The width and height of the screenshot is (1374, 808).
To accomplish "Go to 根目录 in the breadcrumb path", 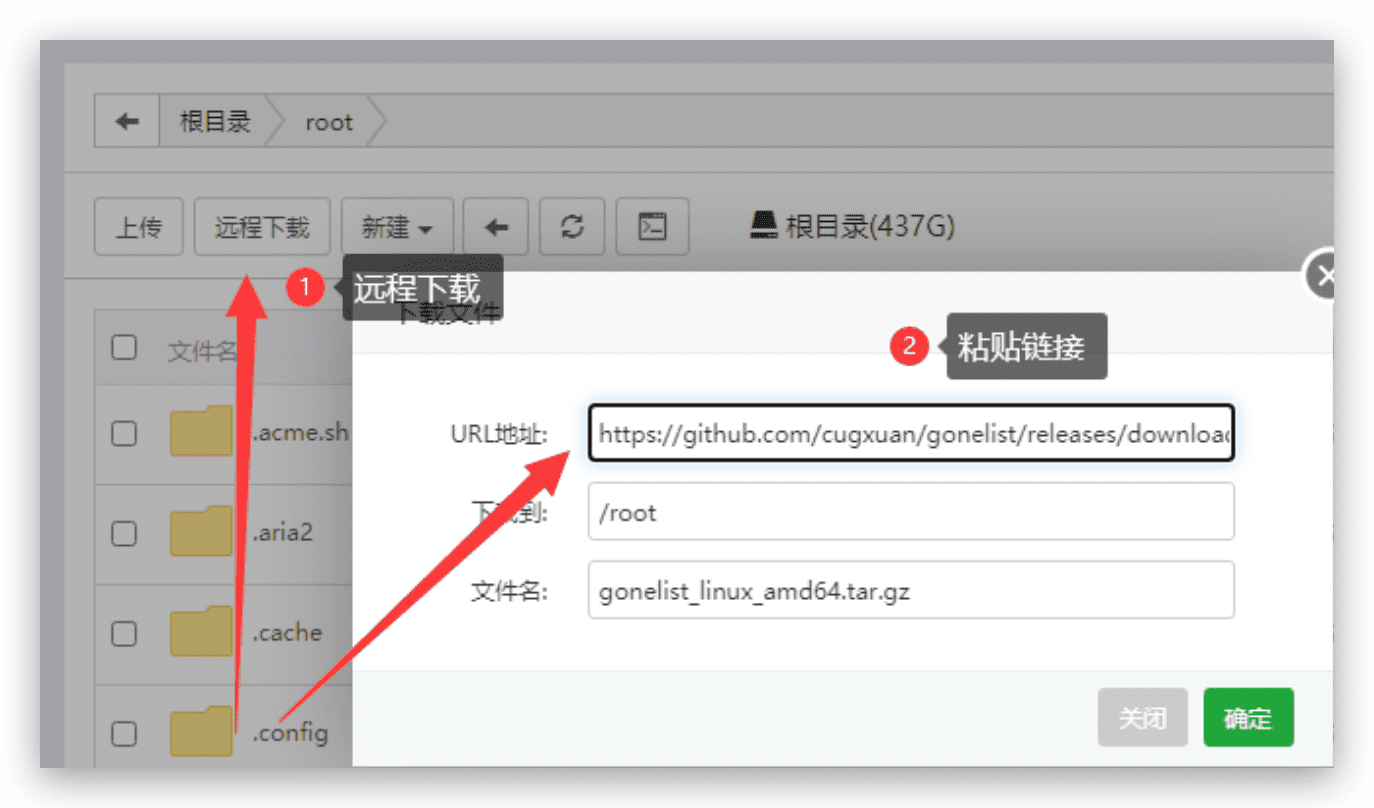I will 214,122.
